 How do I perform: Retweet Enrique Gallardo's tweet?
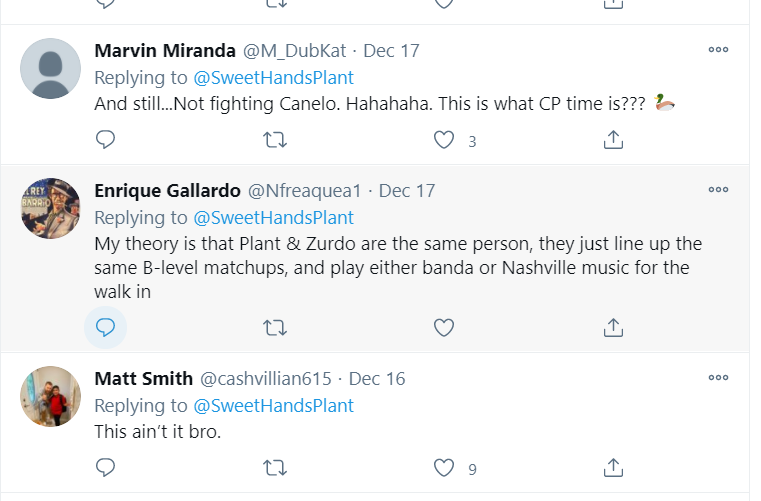(x=274, y=327)
